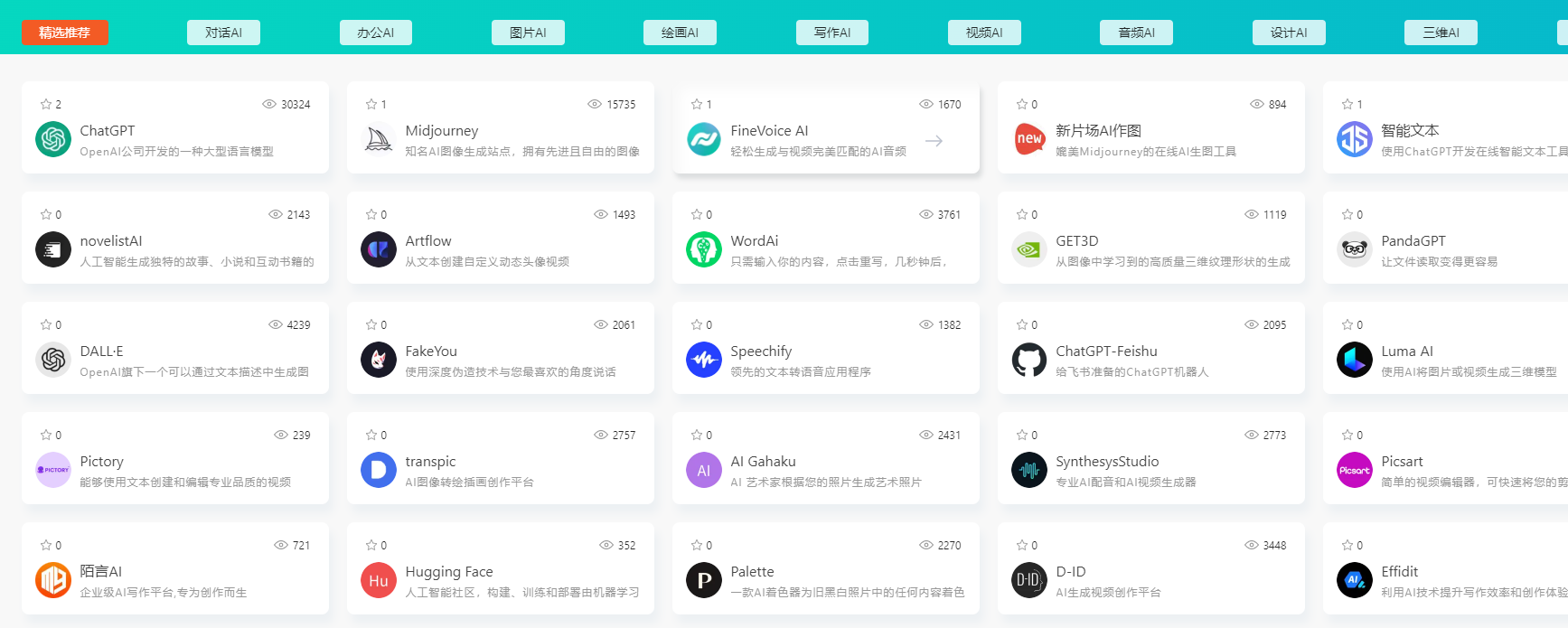Click the GET3D Nvidia logo
1568x628 pixels.
[1029, 249]
